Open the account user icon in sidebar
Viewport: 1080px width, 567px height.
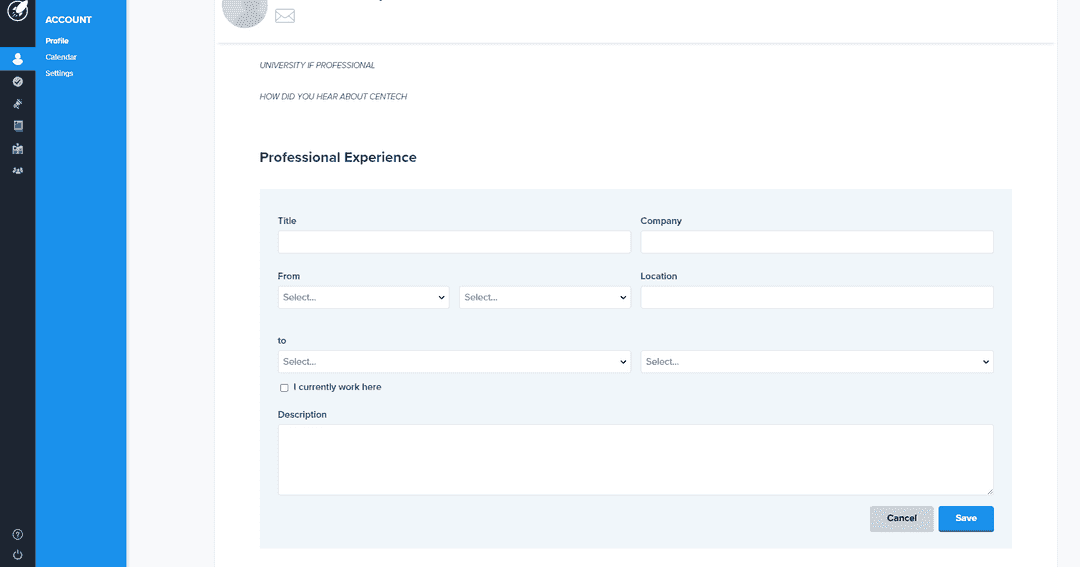(x=17, y=59)
